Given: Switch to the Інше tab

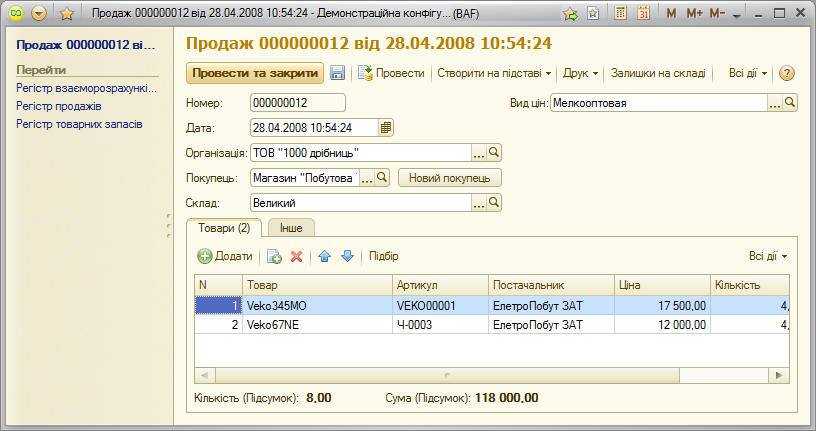Looking at the screenshot, I should point(291,228).
